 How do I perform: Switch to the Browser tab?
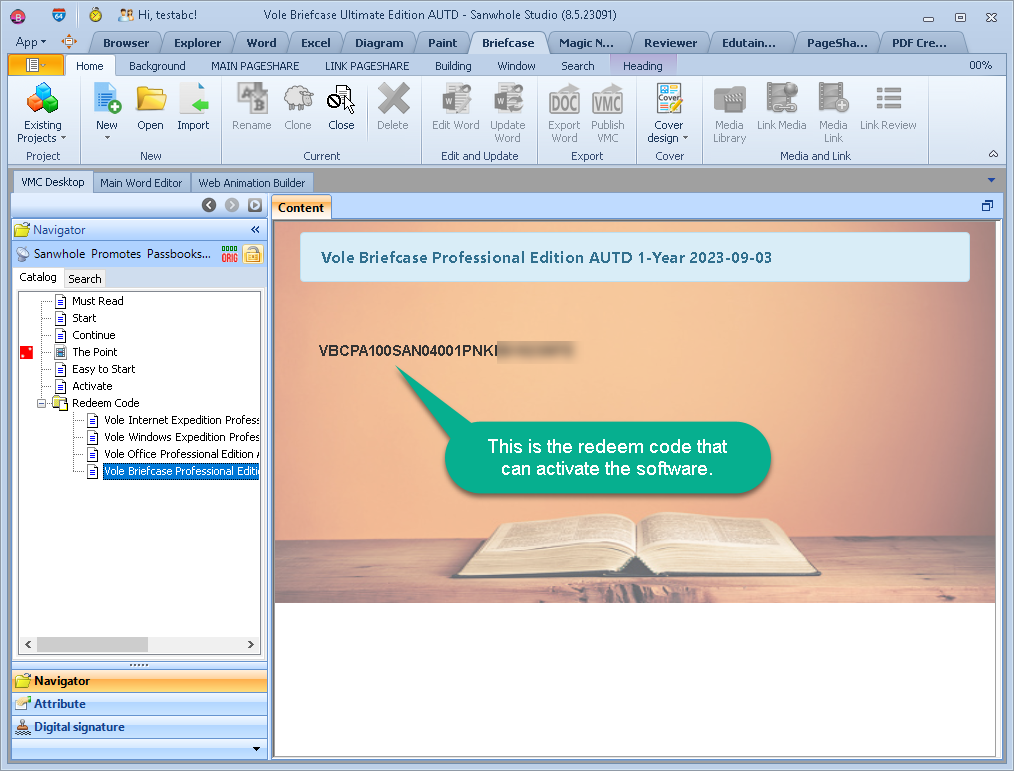(x=126, y=43)
